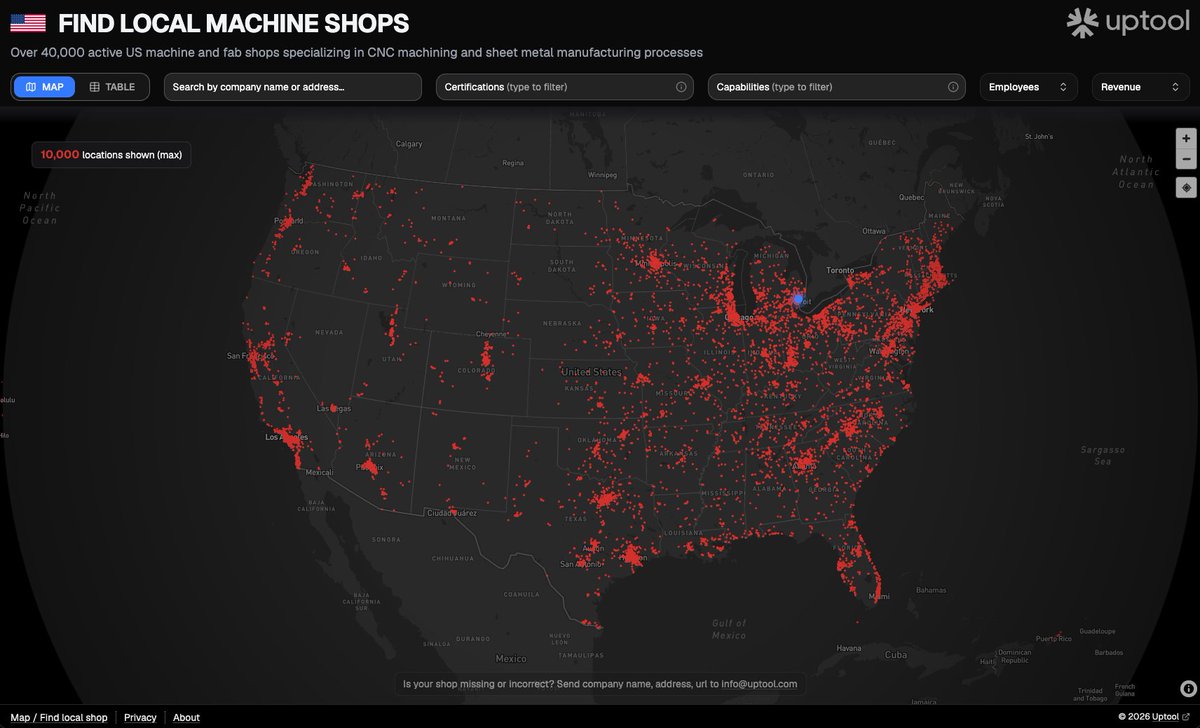Switch to the TABLE view

pyautogui.click(x=112, y=87)
